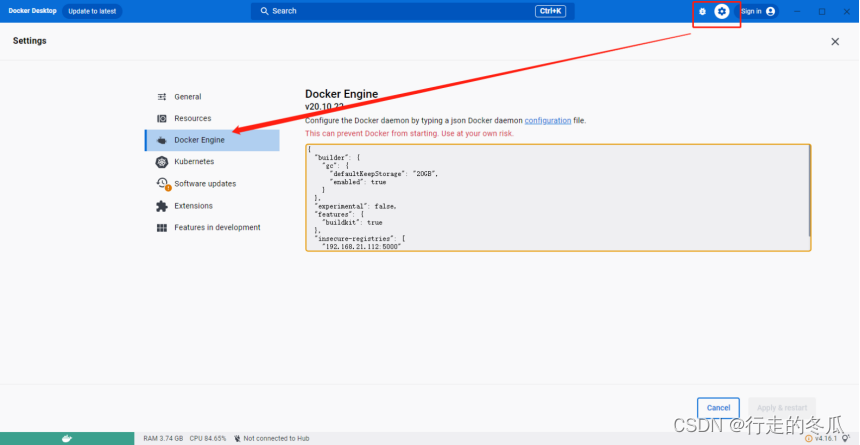This screenshot has height=445, width=860.
Task: Click Update to latest button
Action: (92, 12)
